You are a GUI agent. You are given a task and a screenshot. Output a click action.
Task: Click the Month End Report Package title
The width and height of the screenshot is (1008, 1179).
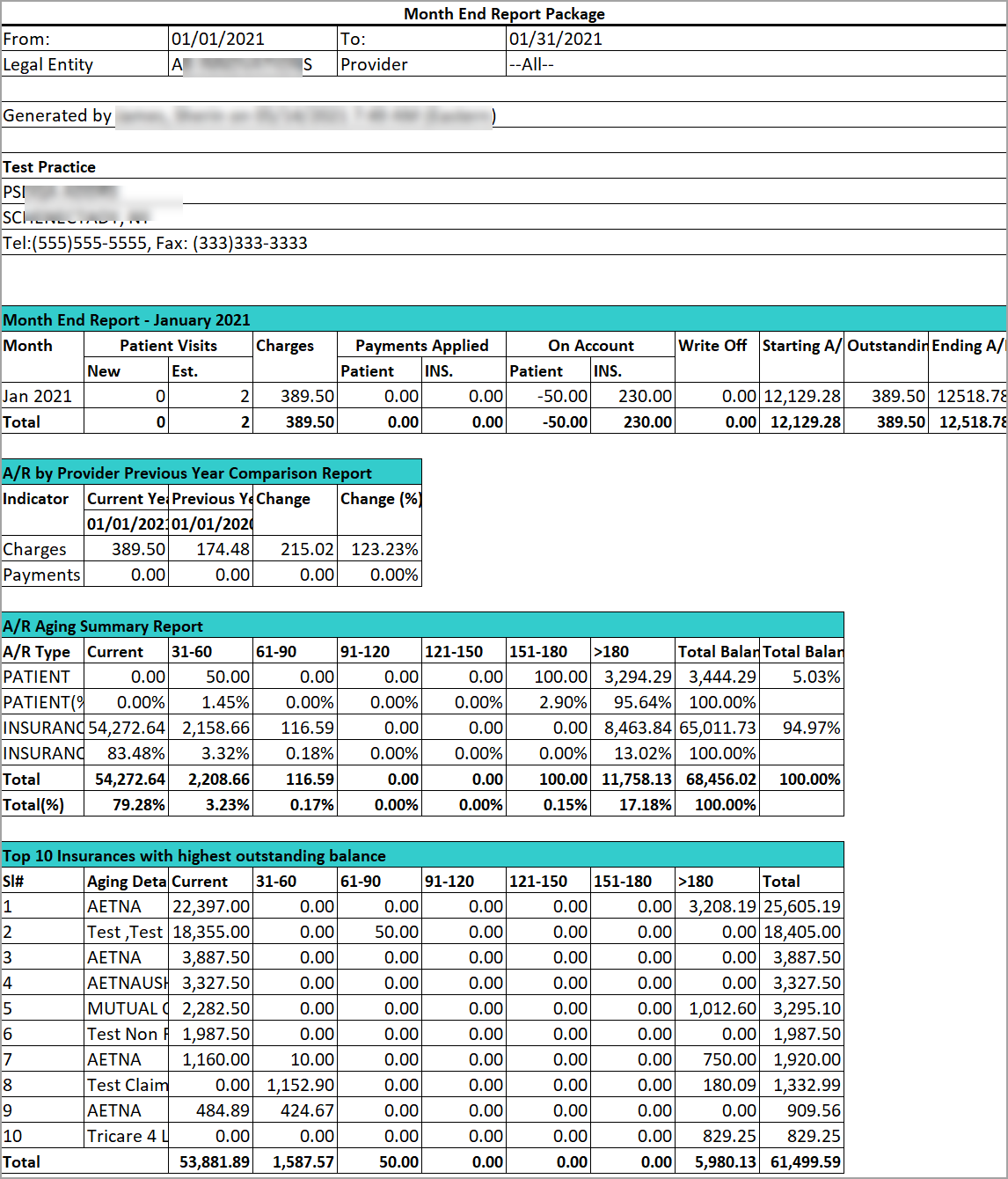504,14
